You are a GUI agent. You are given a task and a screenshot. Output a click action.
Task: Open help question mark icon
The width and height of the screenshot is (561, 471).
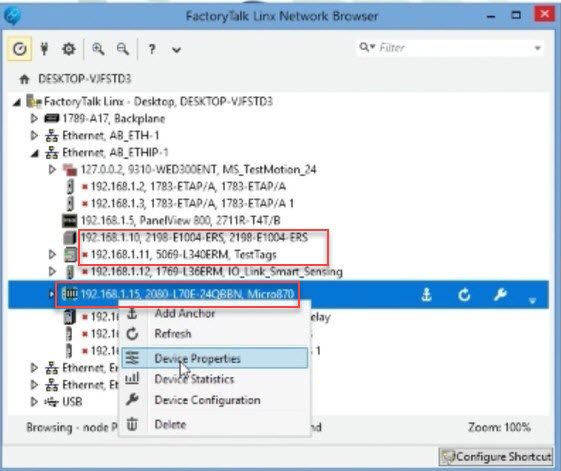pos(152,49)
